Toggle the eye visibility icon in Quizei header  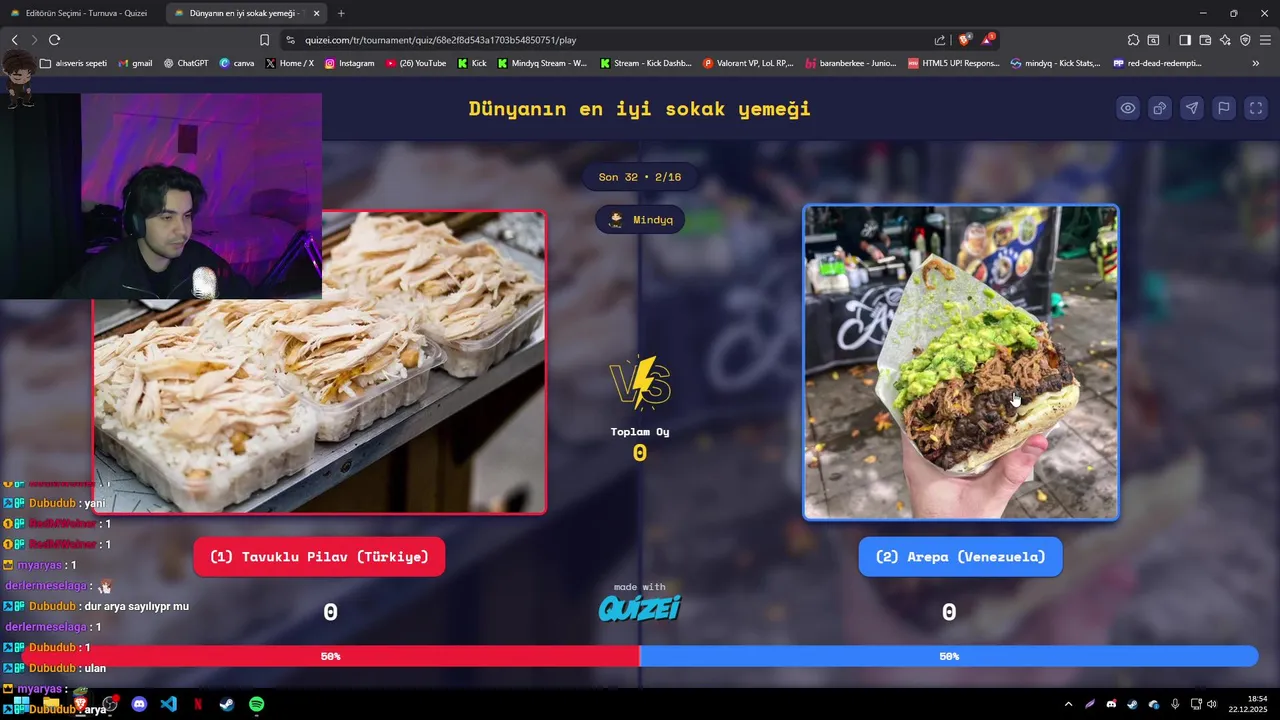coord(1128,108)
